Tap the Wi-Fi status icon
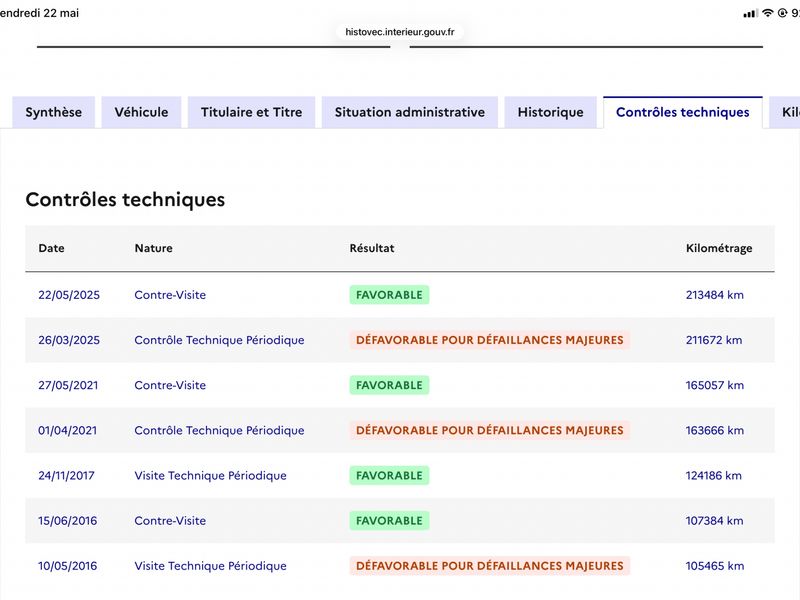Image resolution: width=800 pixels, height=600 pixels. [768, 13]
